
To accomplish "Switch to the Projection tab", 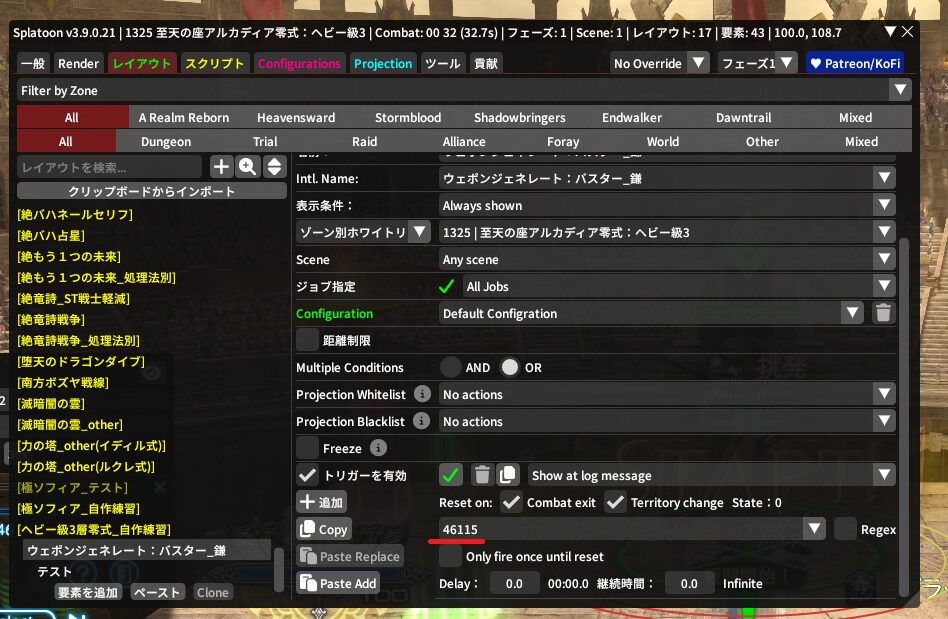I will click(382, 63).
